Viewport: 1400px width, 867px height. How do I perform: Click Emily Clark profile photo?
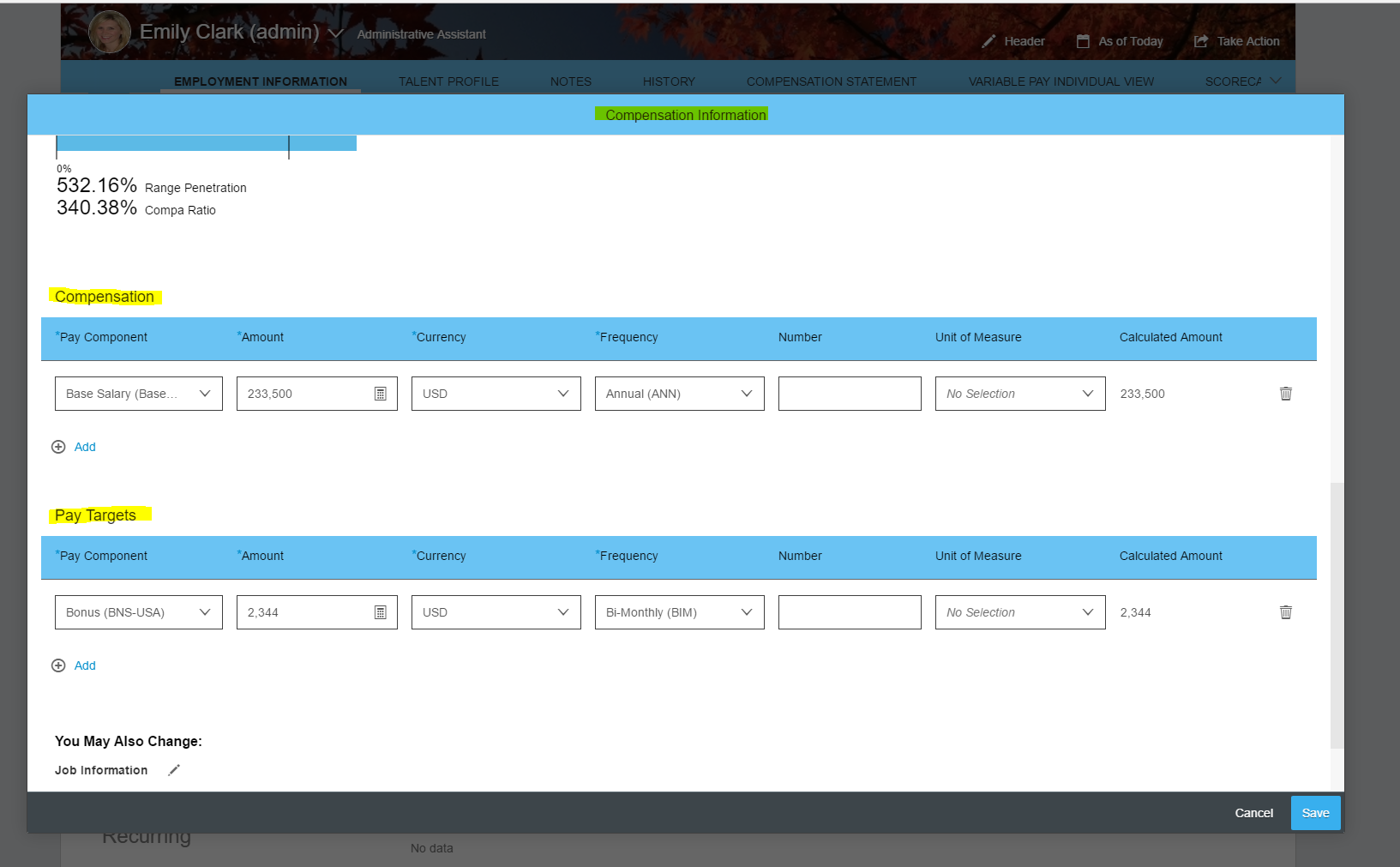(110, 32)
